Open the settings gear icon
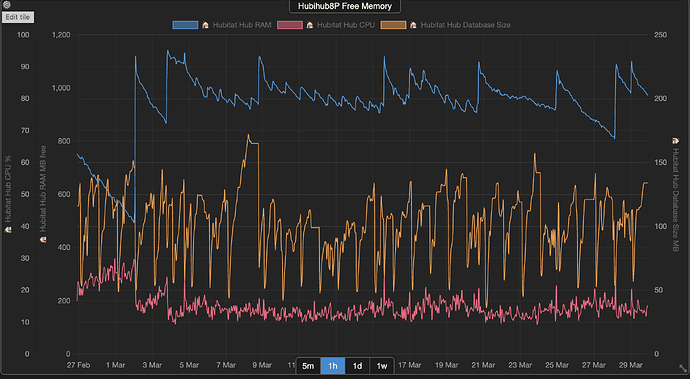The height and width of the screenshot is (379, 690). click(x=6, y=5)
